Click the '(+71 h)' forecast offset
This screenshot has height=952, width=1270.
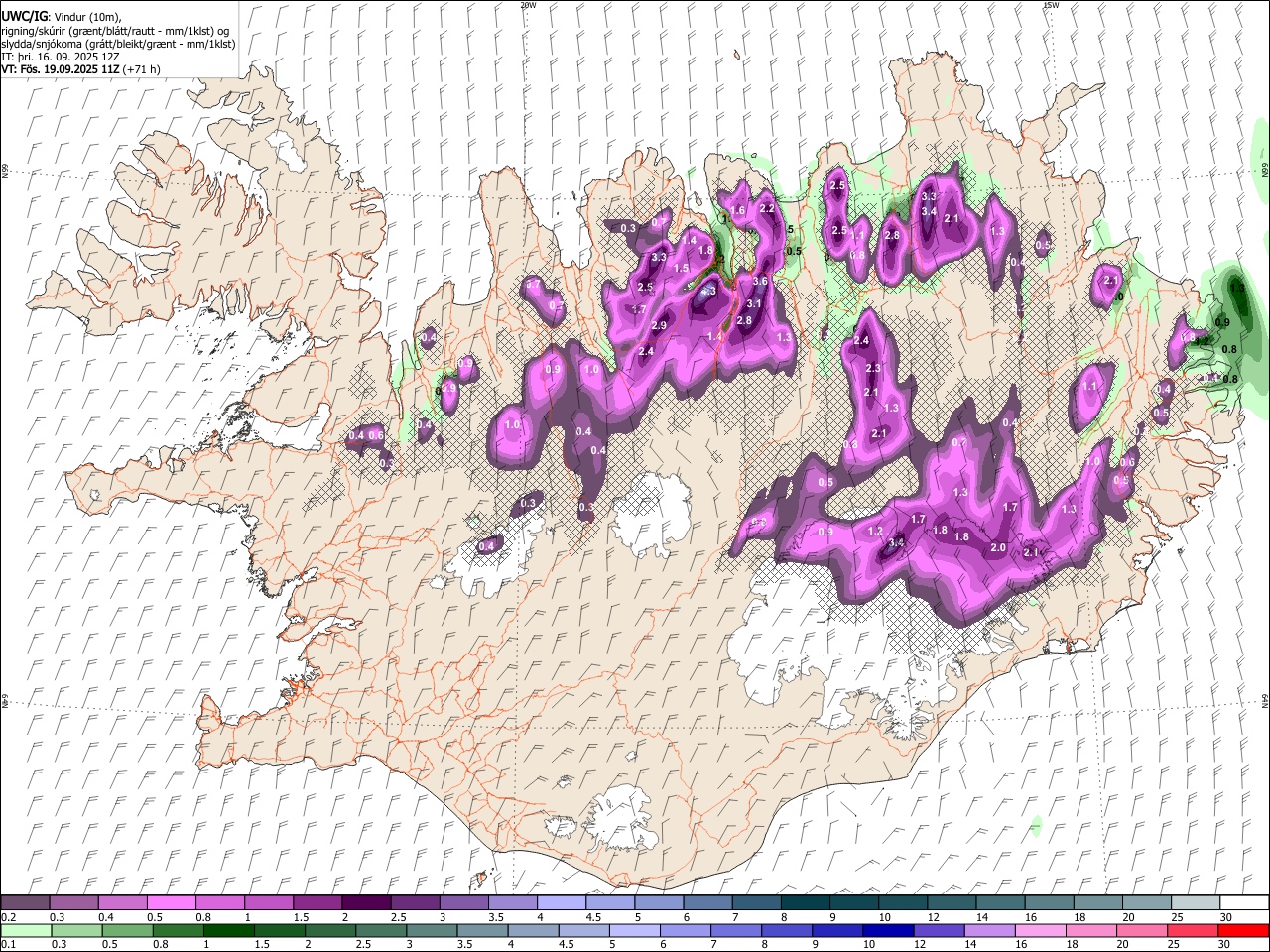(x=139, y=69)
